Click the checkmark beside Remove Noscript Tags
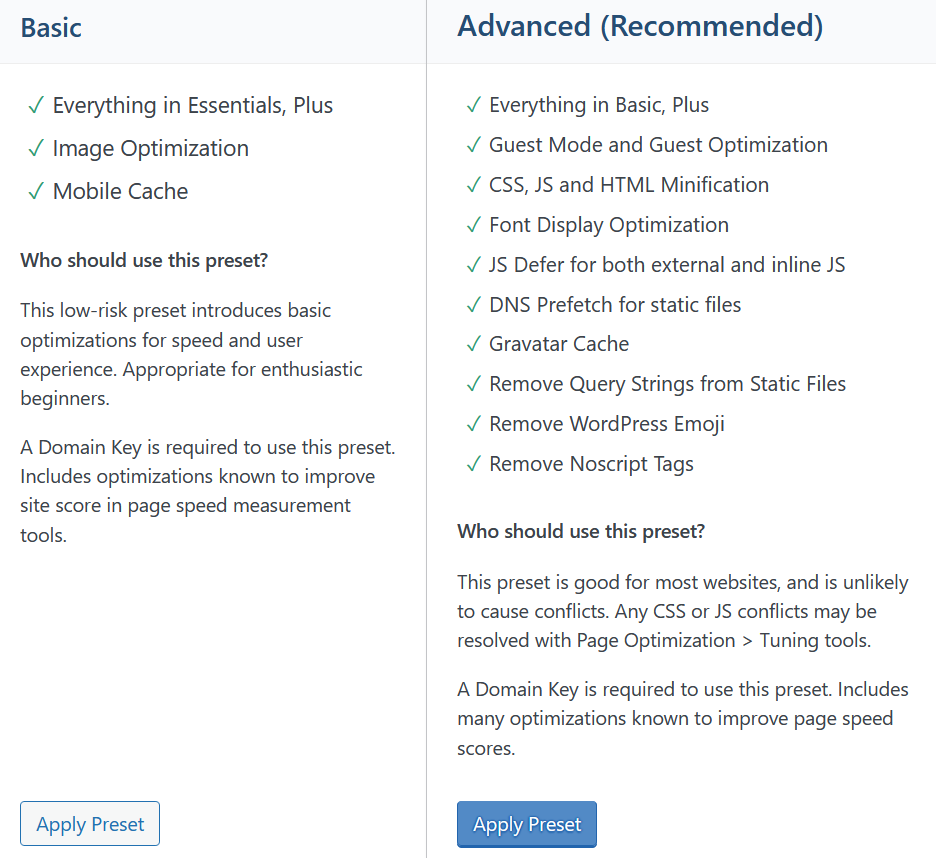Viewport: 936px width, 858px height. tap(473, 465)
